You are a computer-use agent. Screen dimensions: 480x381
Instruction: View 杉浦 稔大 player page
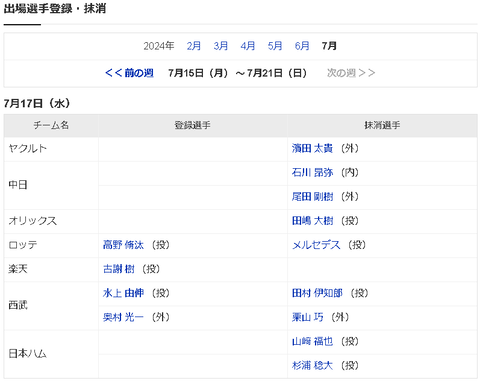tap(312, 366)
